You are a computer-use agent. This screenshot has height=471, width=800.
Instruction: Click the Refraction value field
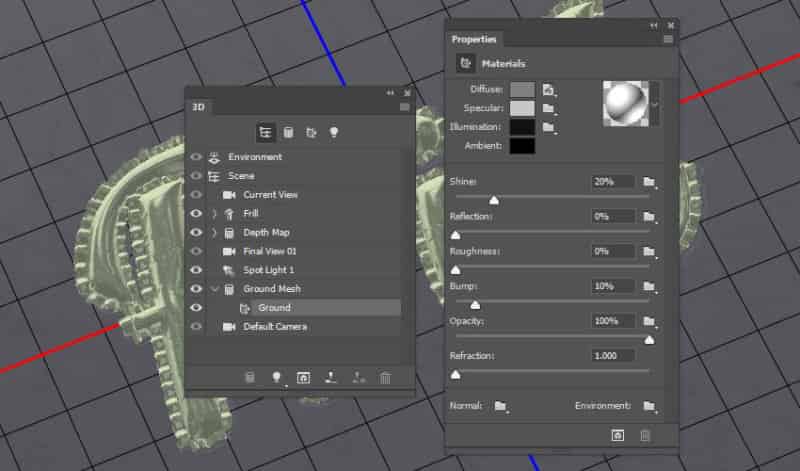tap(613, 356)
